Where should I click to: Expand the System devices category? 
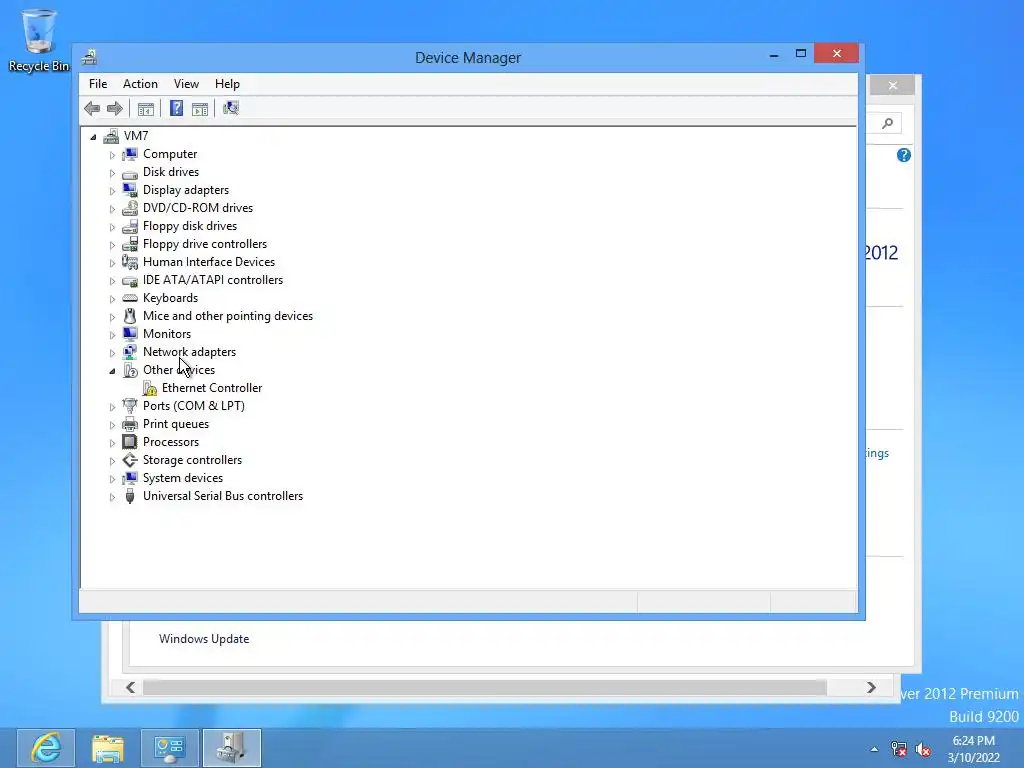tap(112, 479)
